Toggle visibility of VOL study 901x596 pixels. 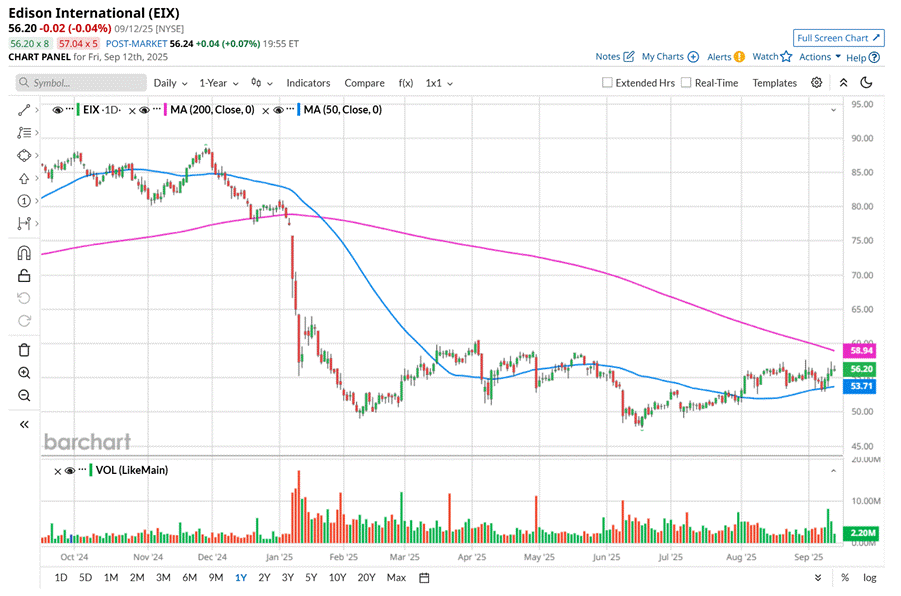[70, 471]
